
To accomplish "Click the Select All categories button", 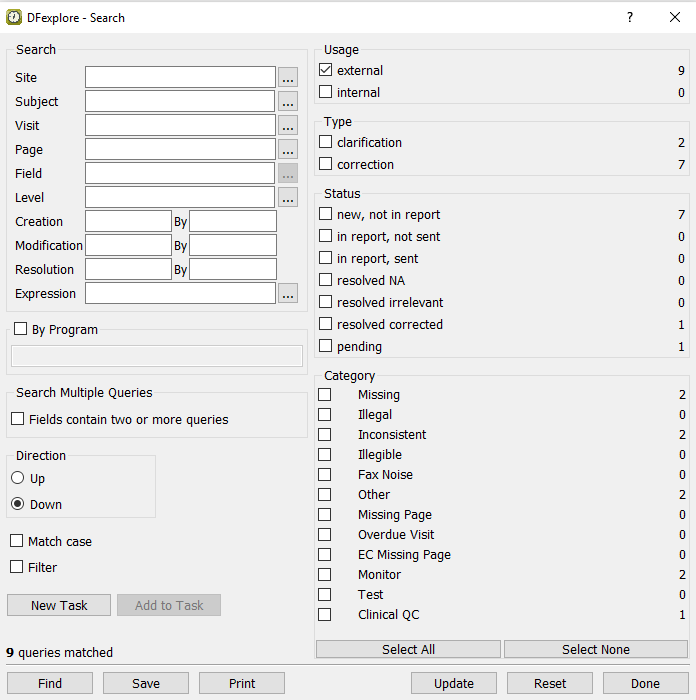I will [408, 649].
